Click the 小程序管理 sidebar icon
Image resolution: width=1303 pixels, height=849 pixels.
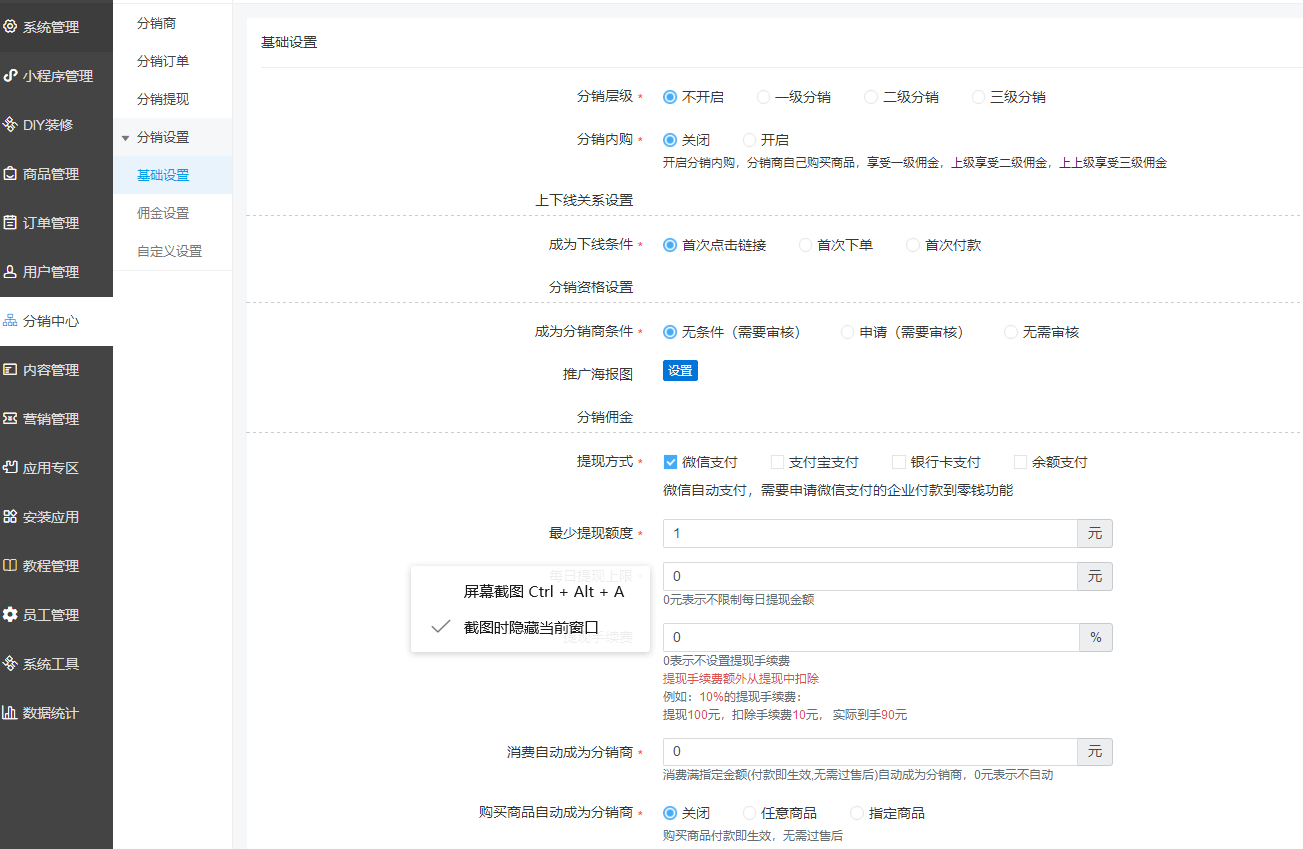pos(10,76)
